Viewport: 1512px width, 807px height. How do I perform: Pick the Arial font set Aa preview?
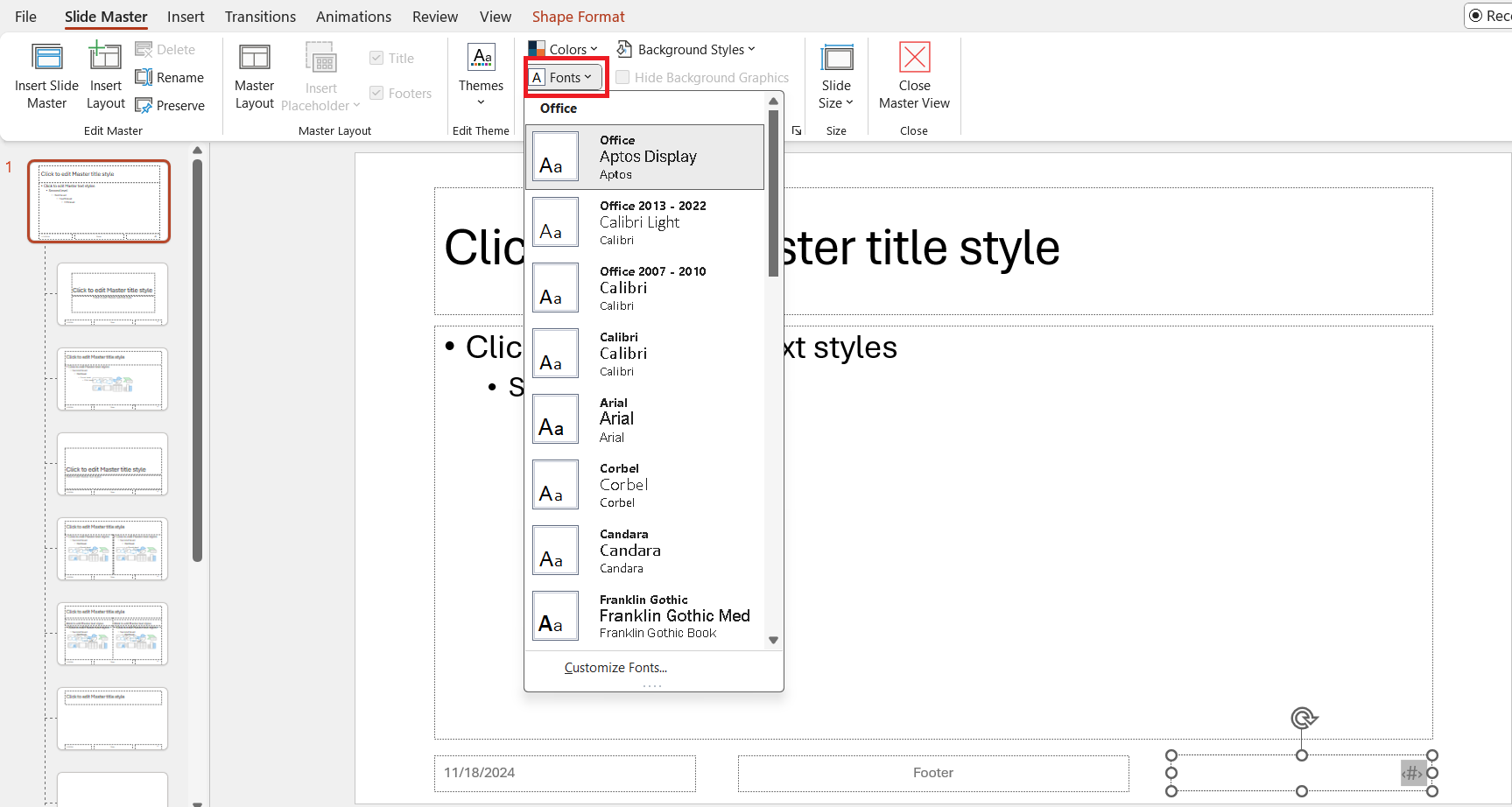pos(556,419)
